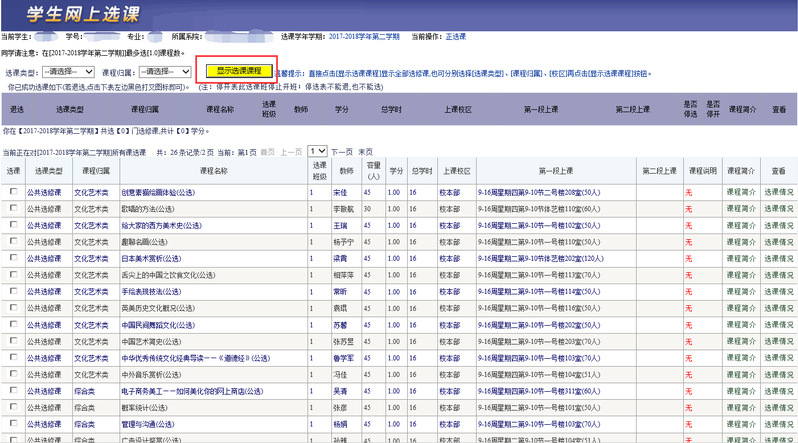Open 选课情况 for 创意素描绘画体验 course
Viewport: 798px width, 443px height.
pyautogui.click(x=779, y=191)
